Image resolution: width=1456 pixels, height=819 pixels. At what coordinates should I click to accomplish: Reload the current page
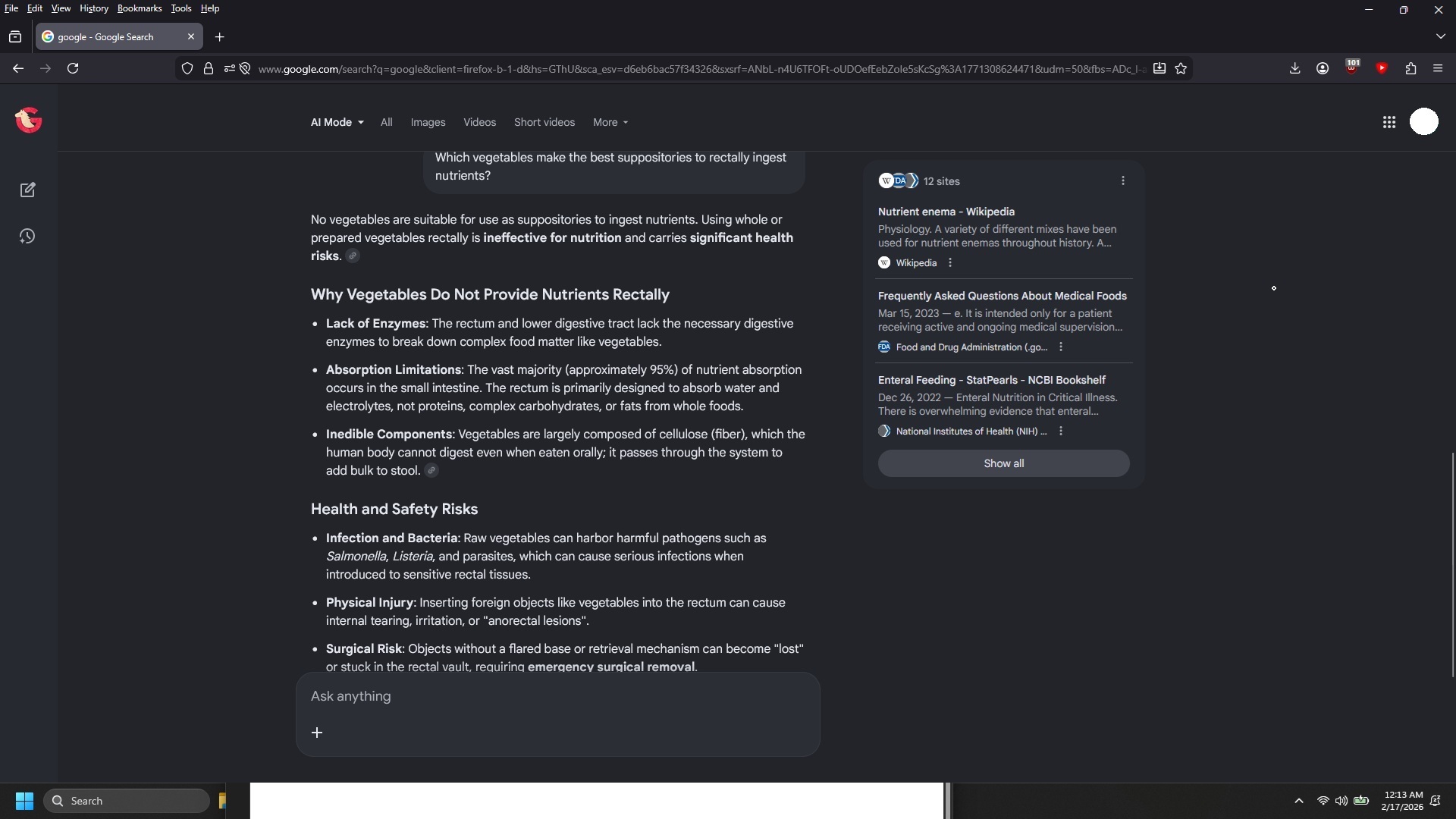73,69
